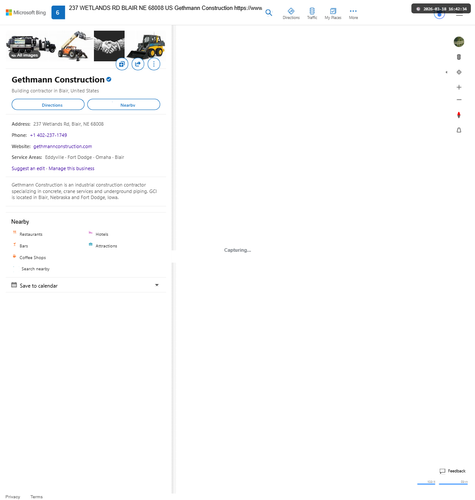
Task: Call the phone number +1 402-237-1749
Action: (48, 135)
